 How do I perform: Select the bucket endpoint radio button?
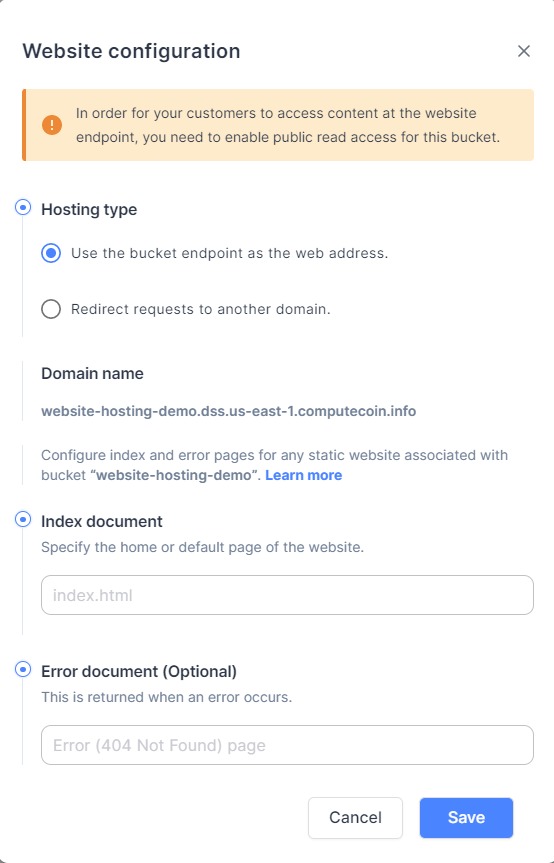(51, 253)
